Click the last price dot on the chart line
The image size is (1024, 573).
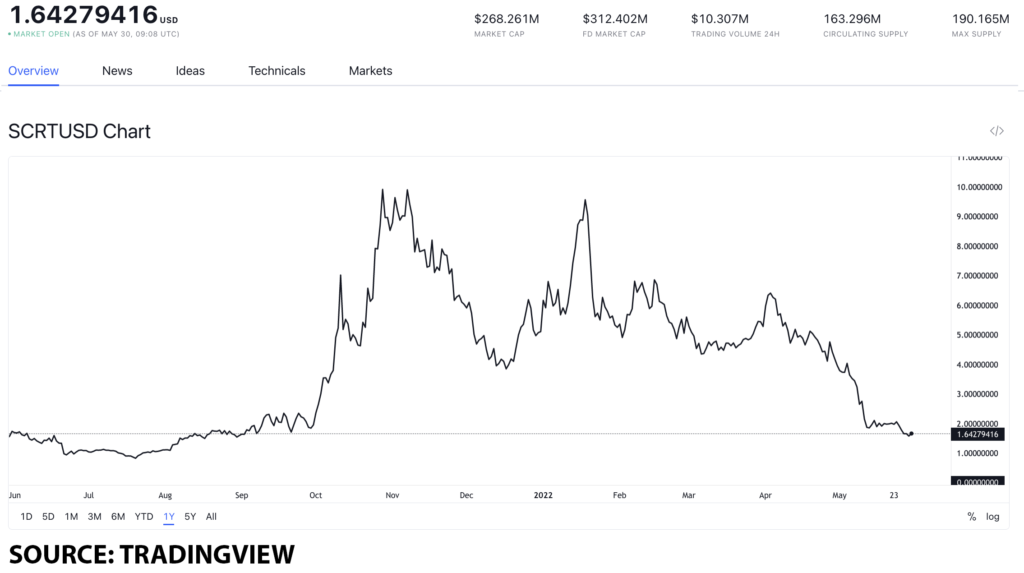tap(911, 433)
